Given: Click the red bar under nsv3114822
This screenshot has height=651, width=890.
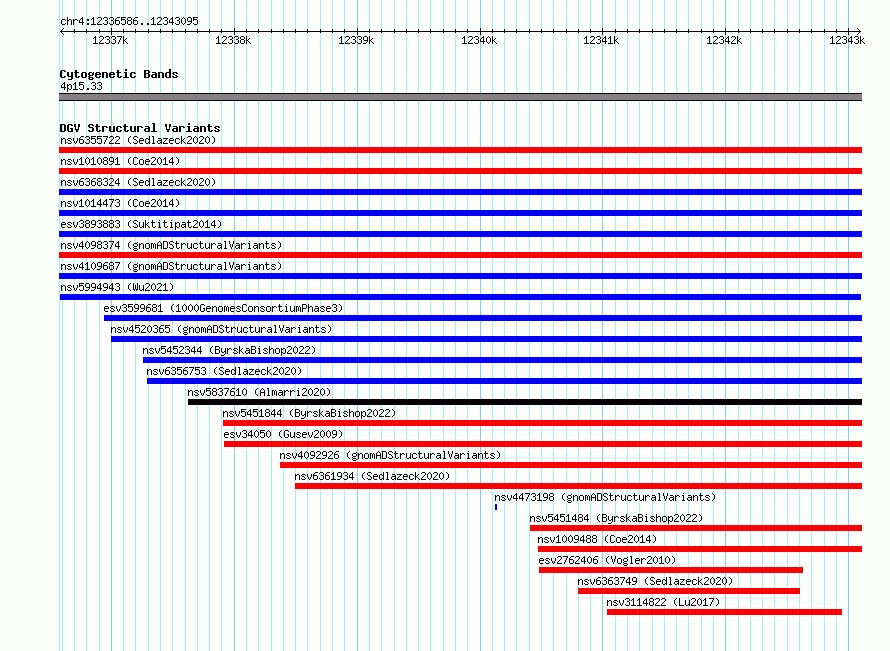Looking at the screenshot, I should (x=724, y=612).
